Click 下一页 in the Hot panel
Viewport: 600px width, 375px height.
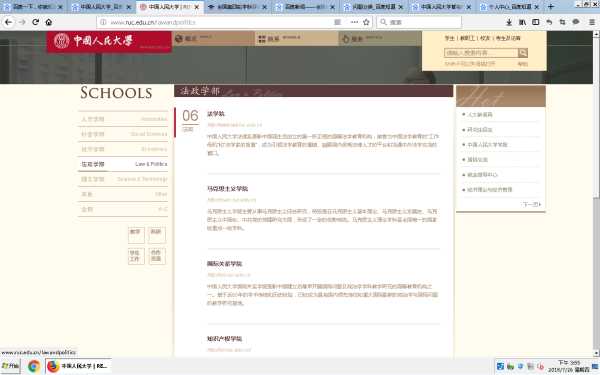pyautogui.click(x=532, y=204)
